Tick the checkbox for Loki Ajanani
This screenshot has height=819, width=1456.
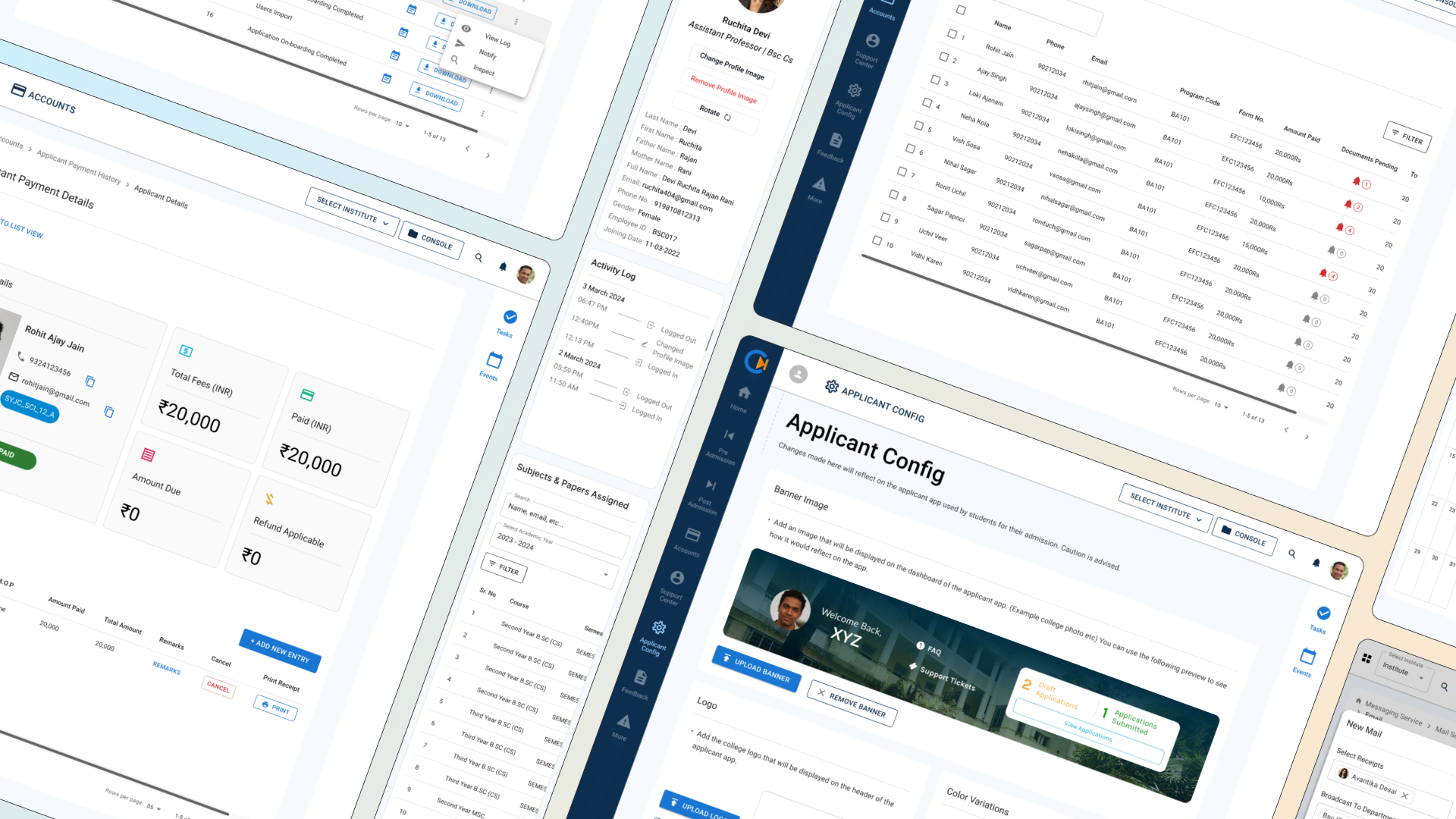935,79
